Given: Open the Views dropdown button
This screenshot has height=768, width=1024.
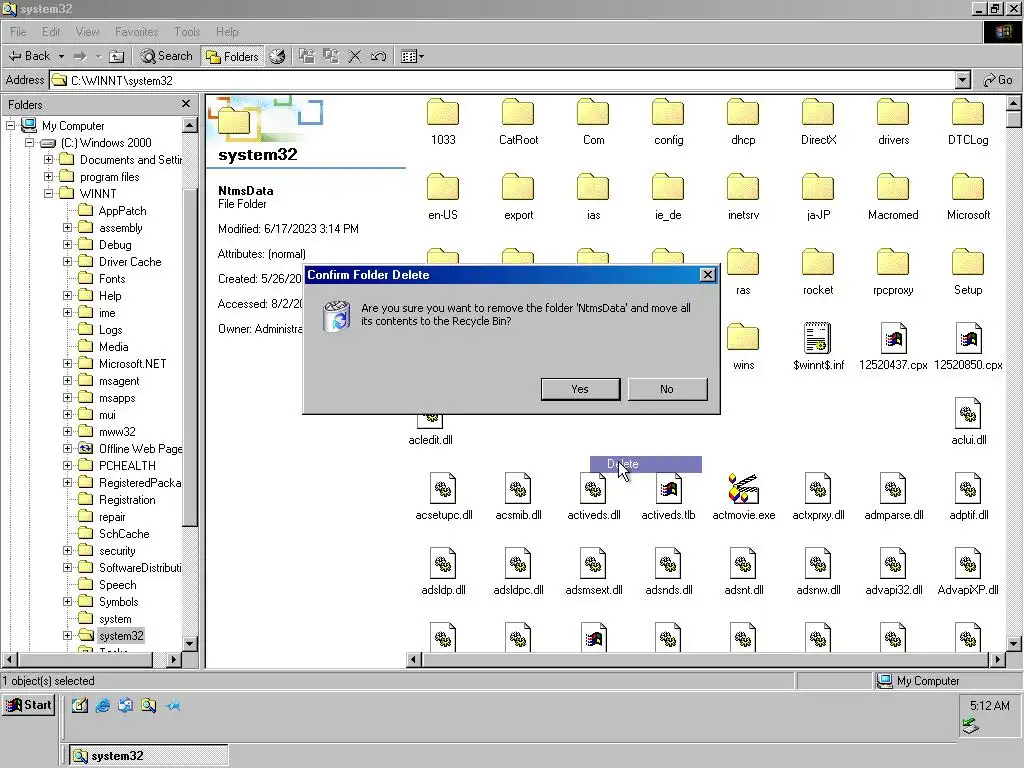Looking at the screenshot, I should [412, 56].
